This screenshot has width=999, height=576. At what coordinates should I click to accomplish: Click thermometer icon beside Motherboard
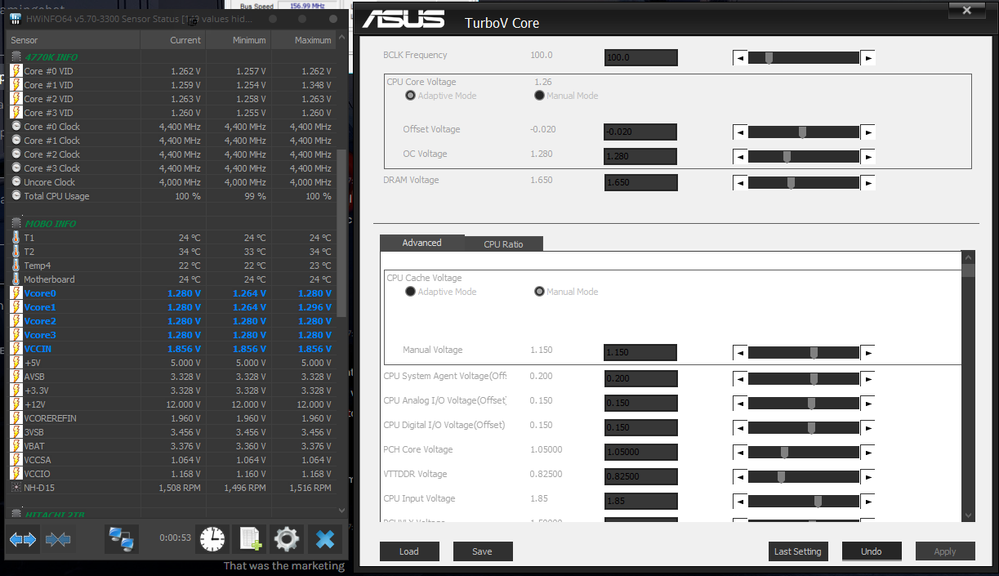[17, 279]
